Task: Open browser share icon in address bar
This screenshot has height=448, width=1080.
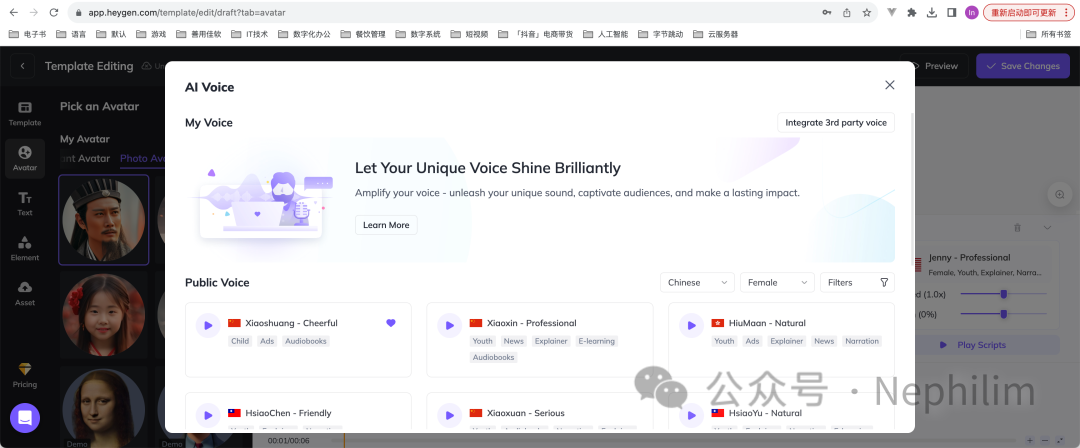Action: click(847, 12)
